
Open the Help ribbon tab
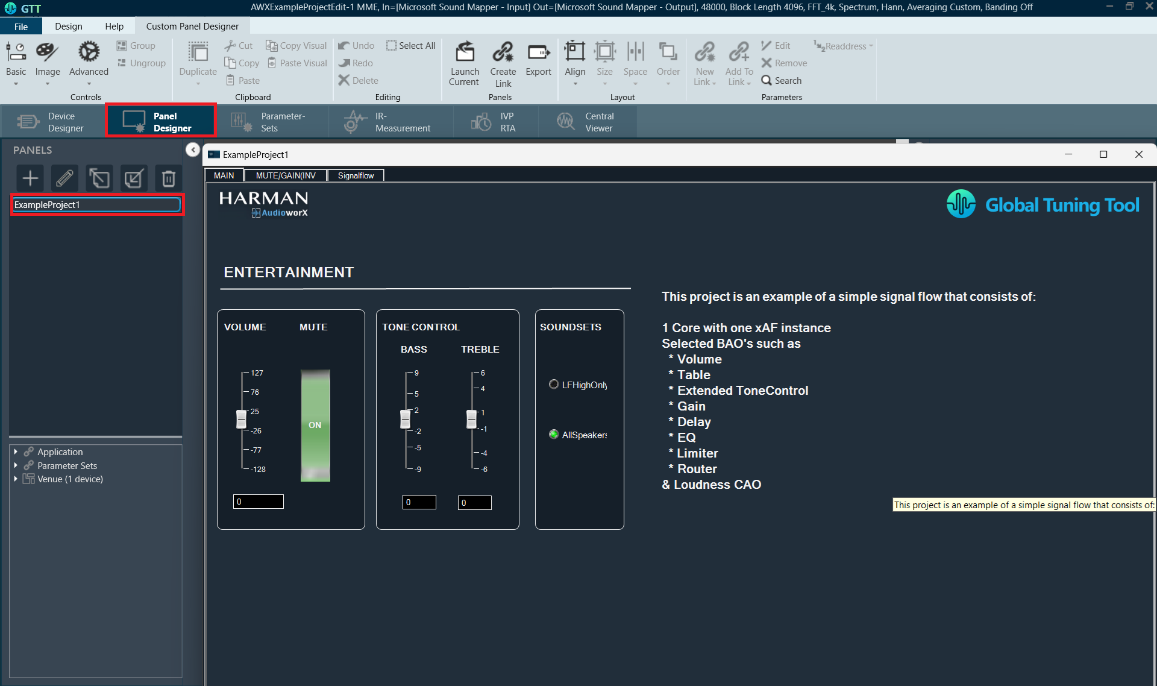(114, 27)
